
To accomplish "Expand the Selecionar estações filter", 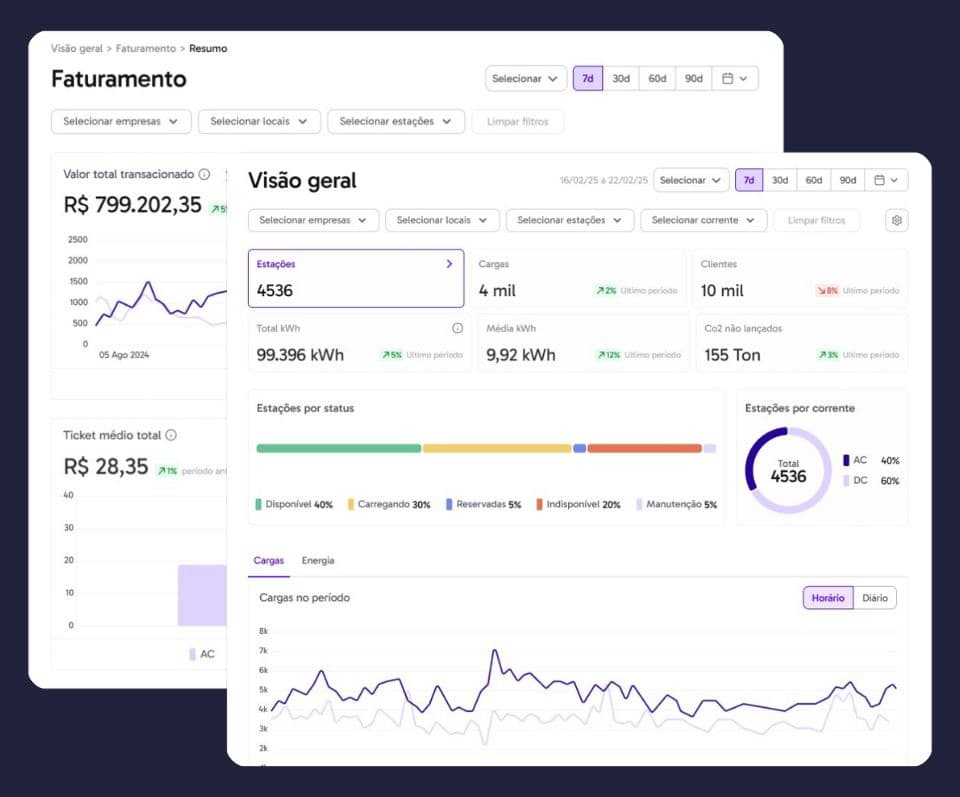I will [x=570, y=220].
